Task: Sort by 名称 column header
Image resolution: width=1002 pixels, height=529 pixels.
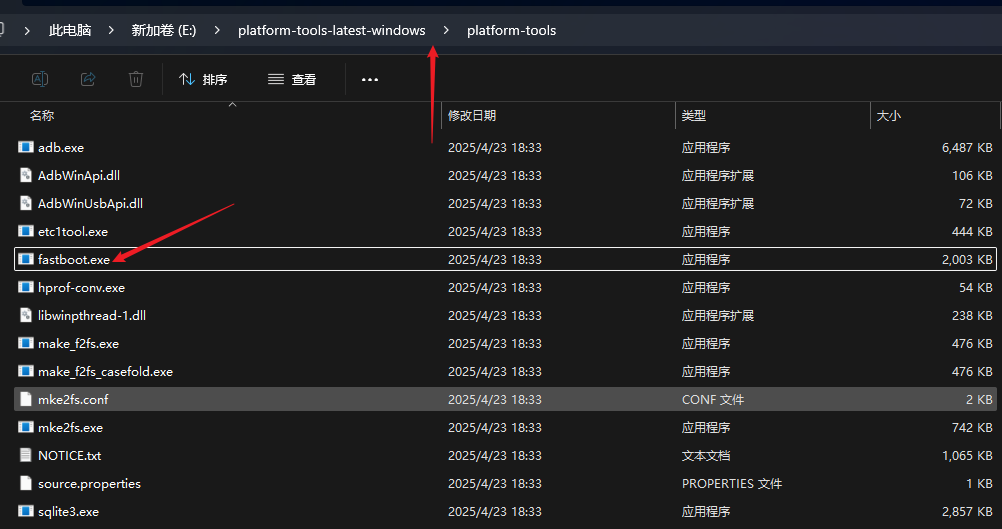Action: pyautogui.click(x=42, y=116)
